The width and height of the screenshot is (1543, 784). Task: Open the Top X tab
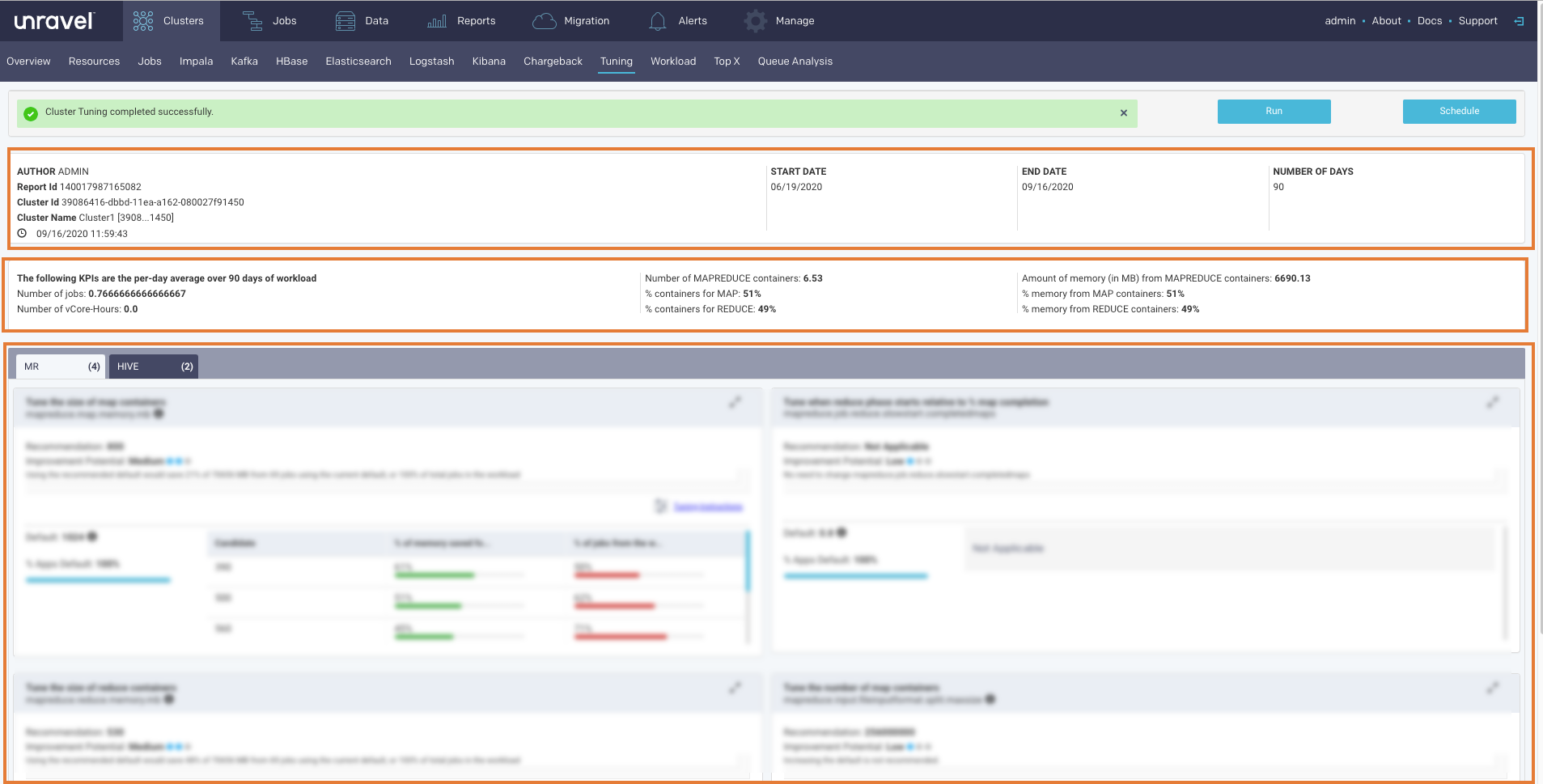pos(727,61)
